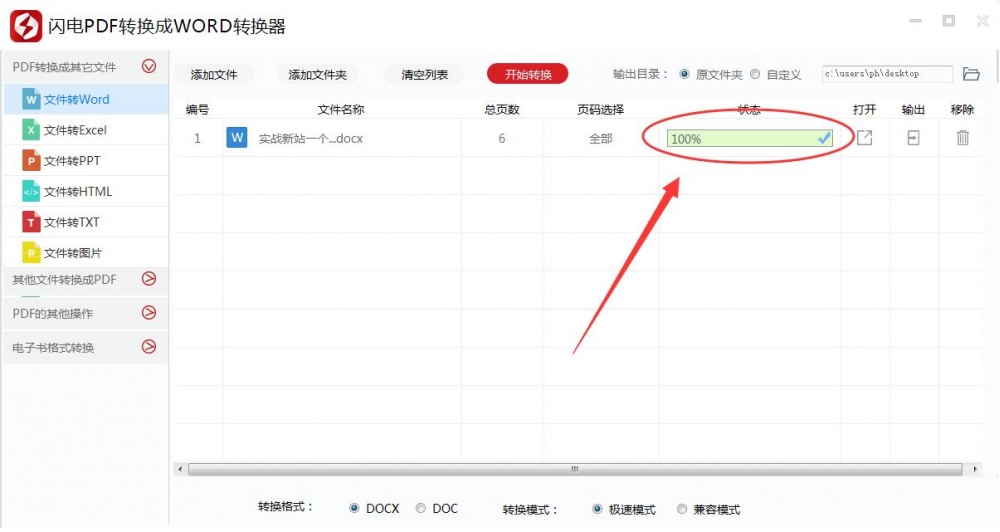1000x532 pixels.
Task: Open the 文件转PPT menu item
Action: (x=86, y=161)
